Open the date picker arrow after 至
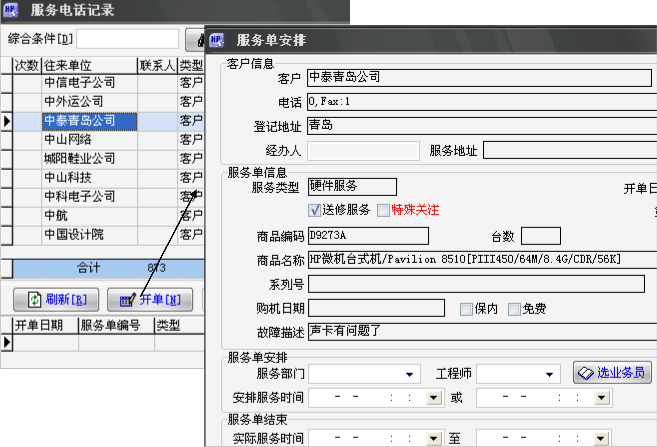This screenshot has height=447, width=657. tap(601, 438)
